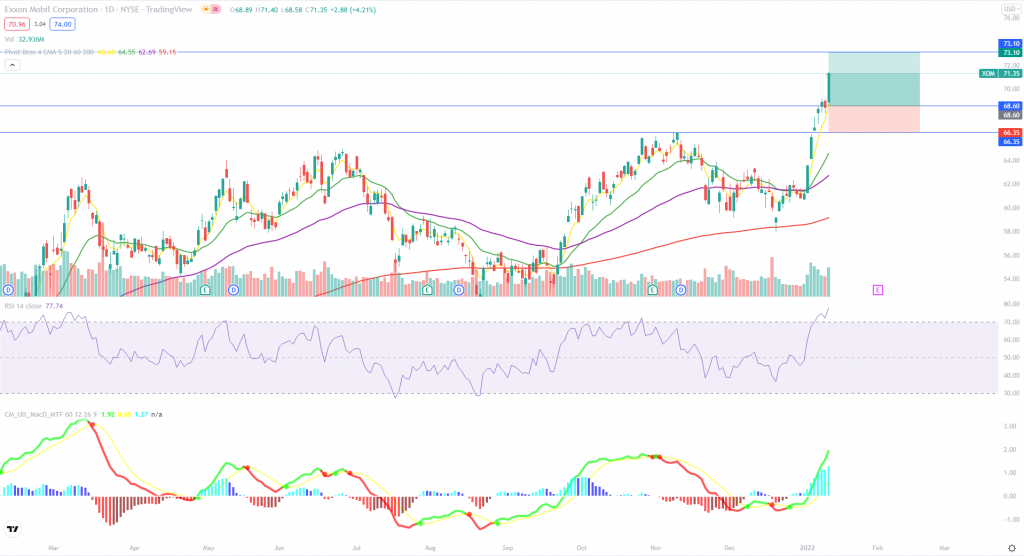The height and width of the screenshot is (556, 1024).
Task: Click the 64.00 price scale value
Action: click(1012, 161)
